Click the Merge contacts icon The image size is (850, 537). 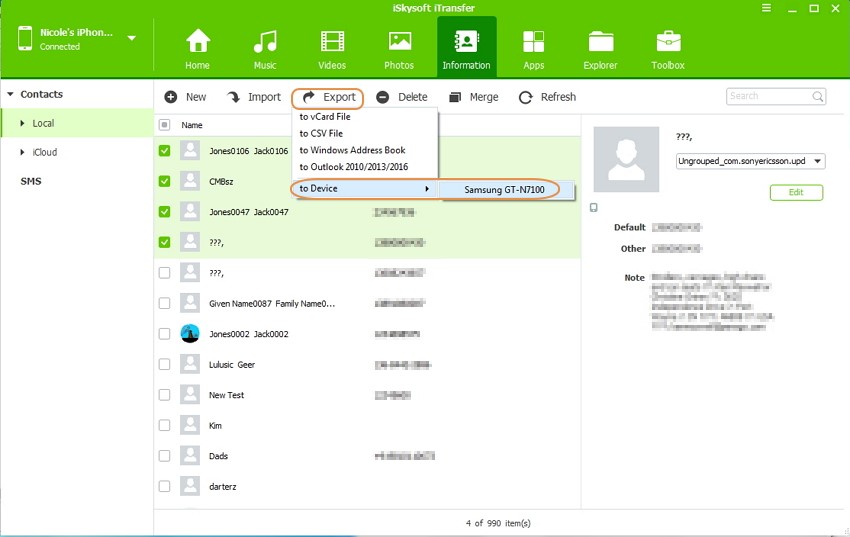point(455,97)
